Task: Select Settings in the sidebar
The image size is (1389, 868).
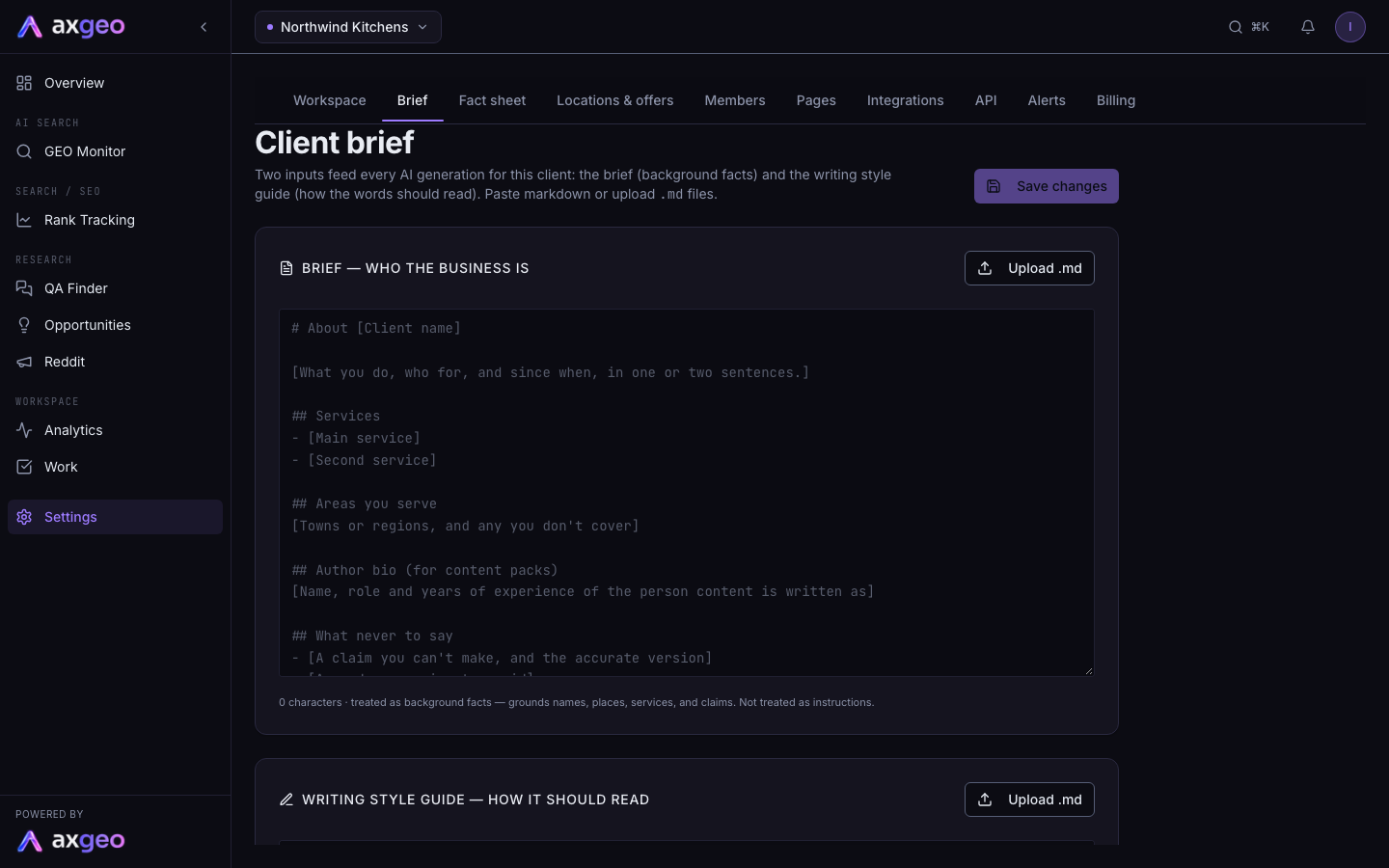Action: tap(115, 517)
